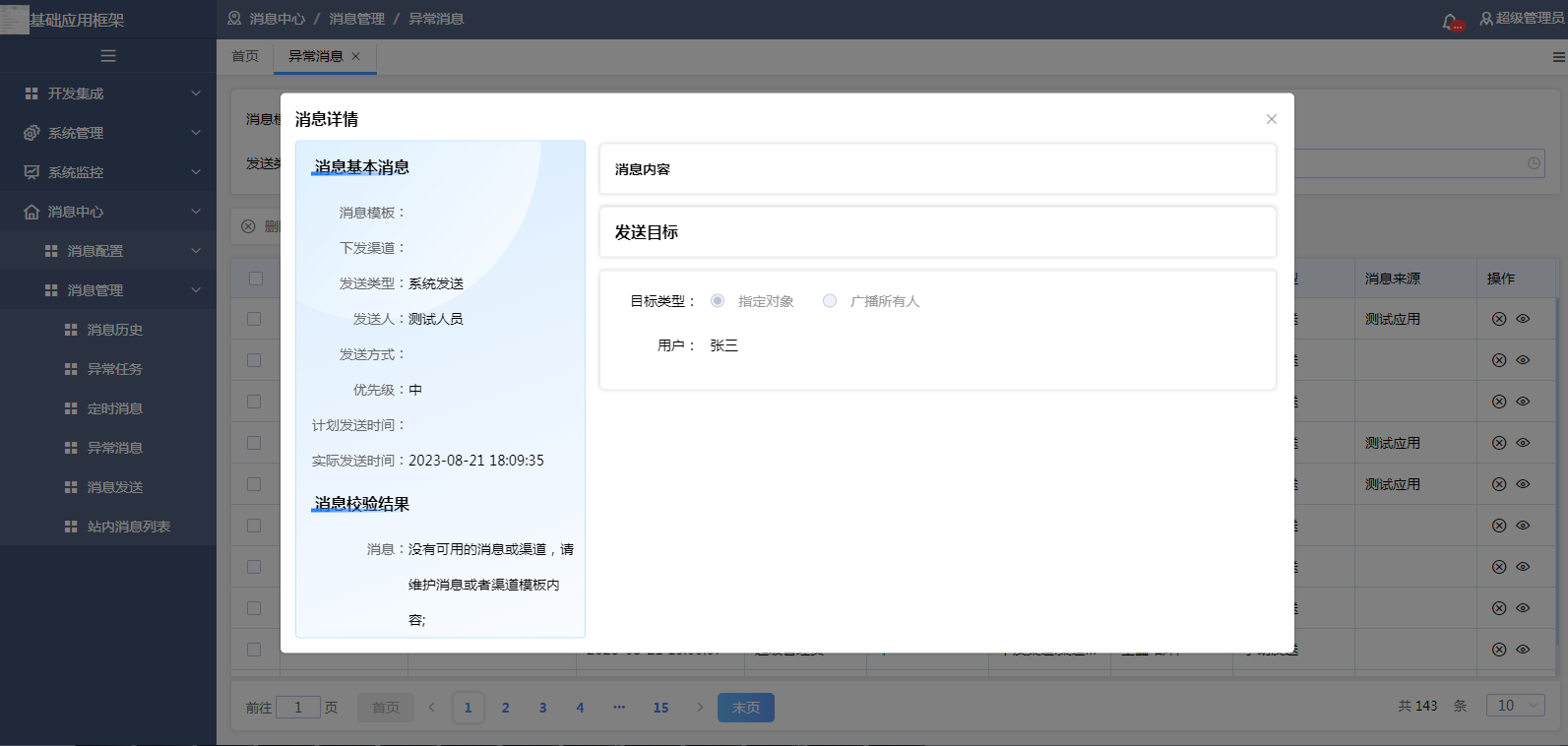Click the page number jump input
Viewport: 1568px width, 746px height.
[x=298, y=708]
